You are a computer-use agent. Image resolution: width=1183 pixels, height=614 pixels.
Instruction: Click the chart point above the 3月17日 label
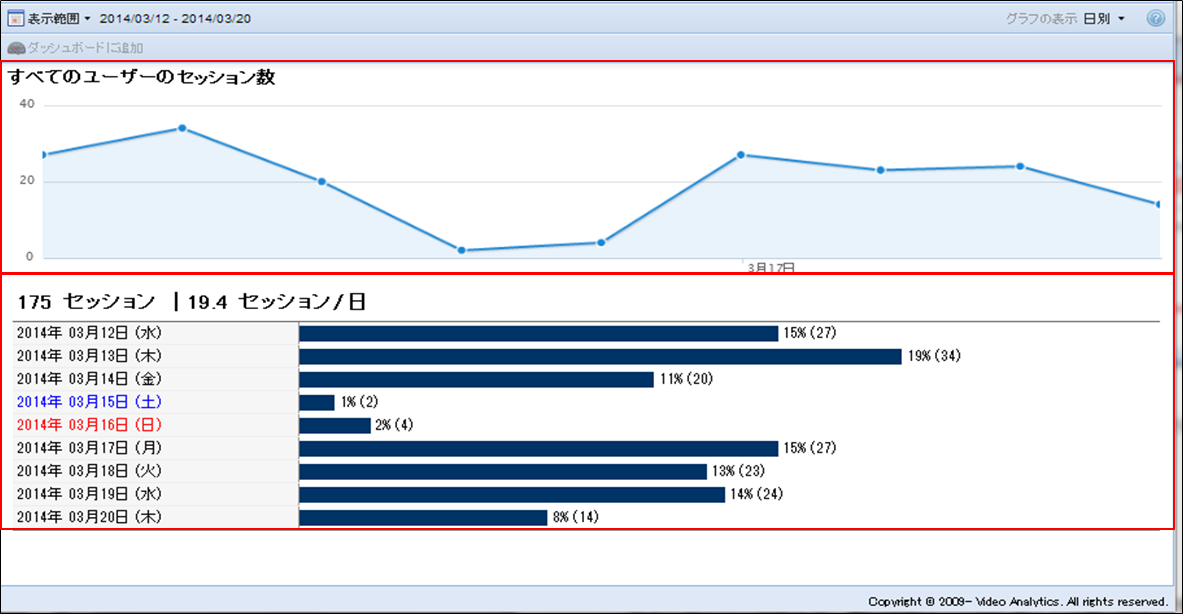tap(741, 155)
